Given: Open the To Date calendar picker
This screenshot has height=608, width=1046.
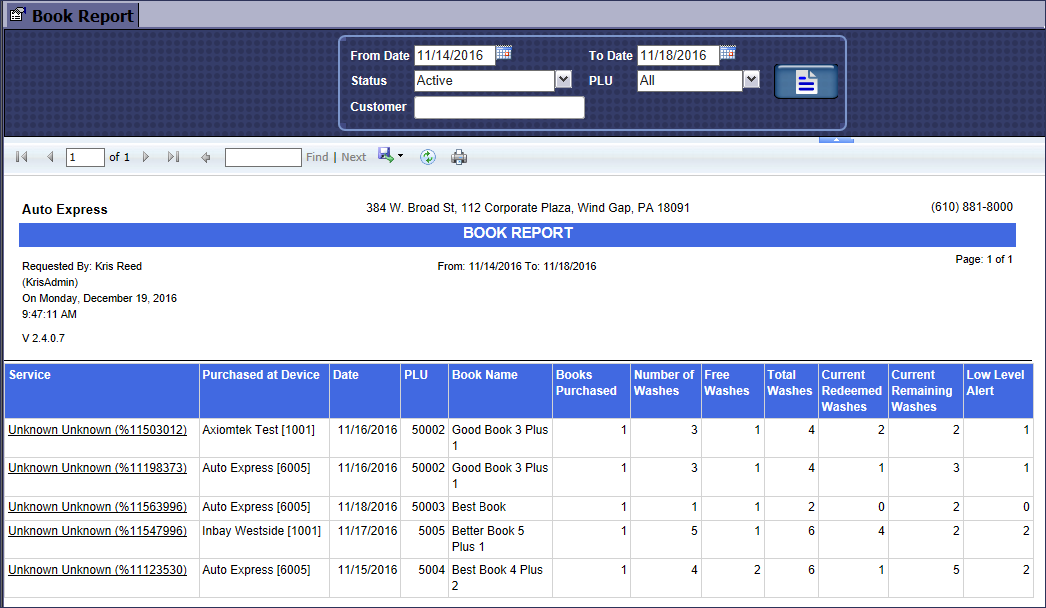Looking at the screenshot, I should [x=727, y=54].
